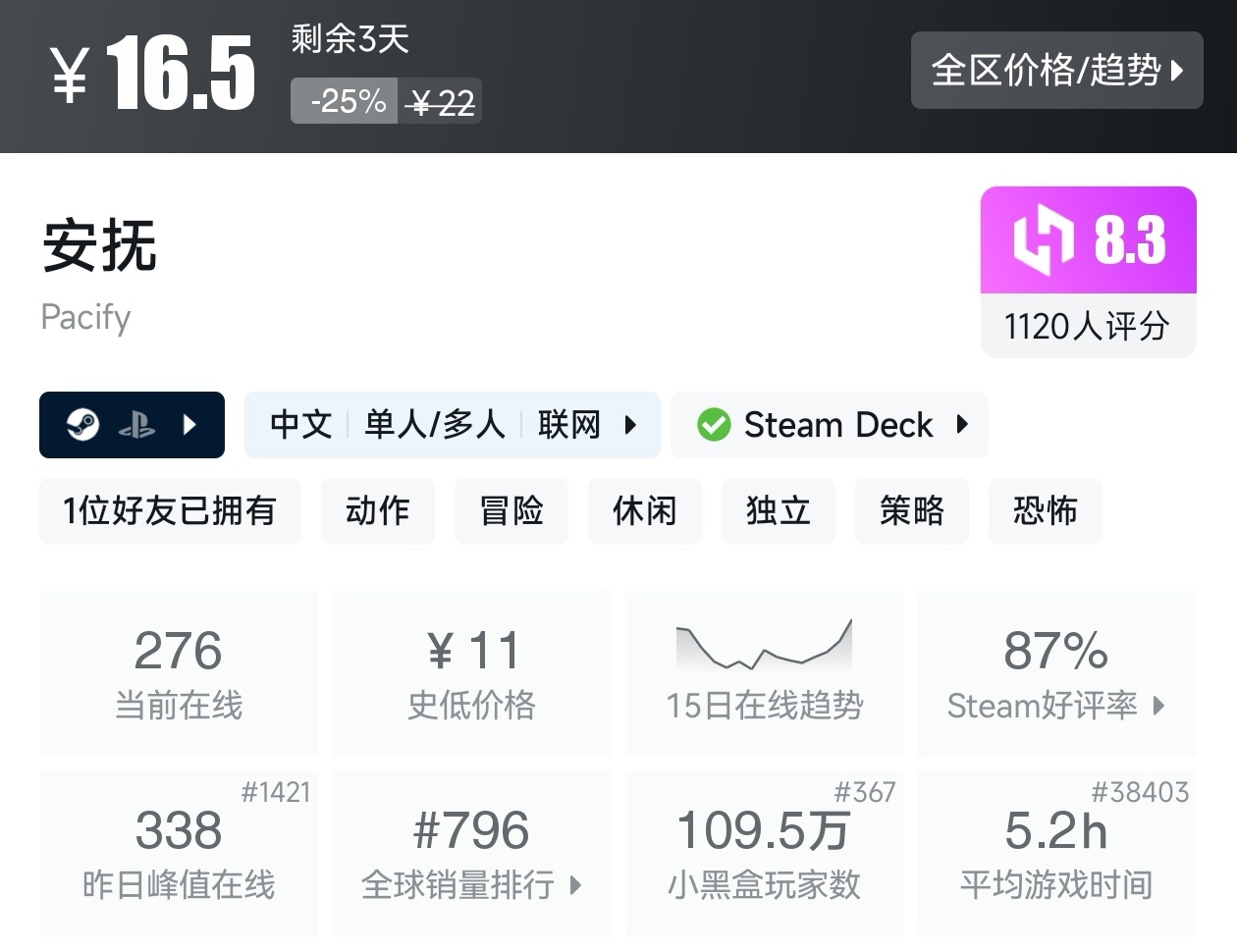The image size is (1237, 952).
Task: Open the 全球销量排行 global sales ranking
Action: point(471,883)
